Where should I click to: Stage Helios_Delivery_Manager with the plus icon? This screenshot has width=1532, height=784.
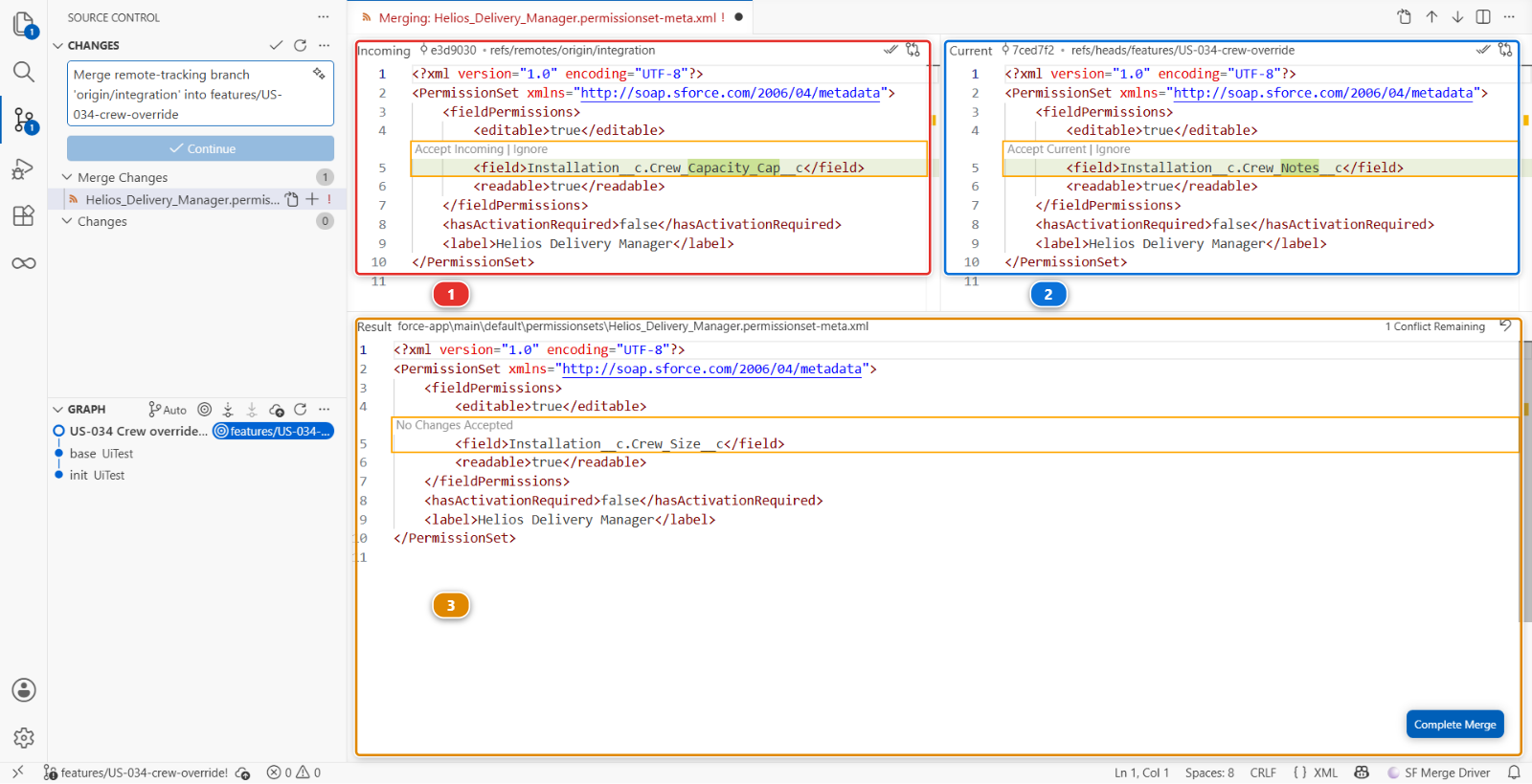tap(312, 199)
